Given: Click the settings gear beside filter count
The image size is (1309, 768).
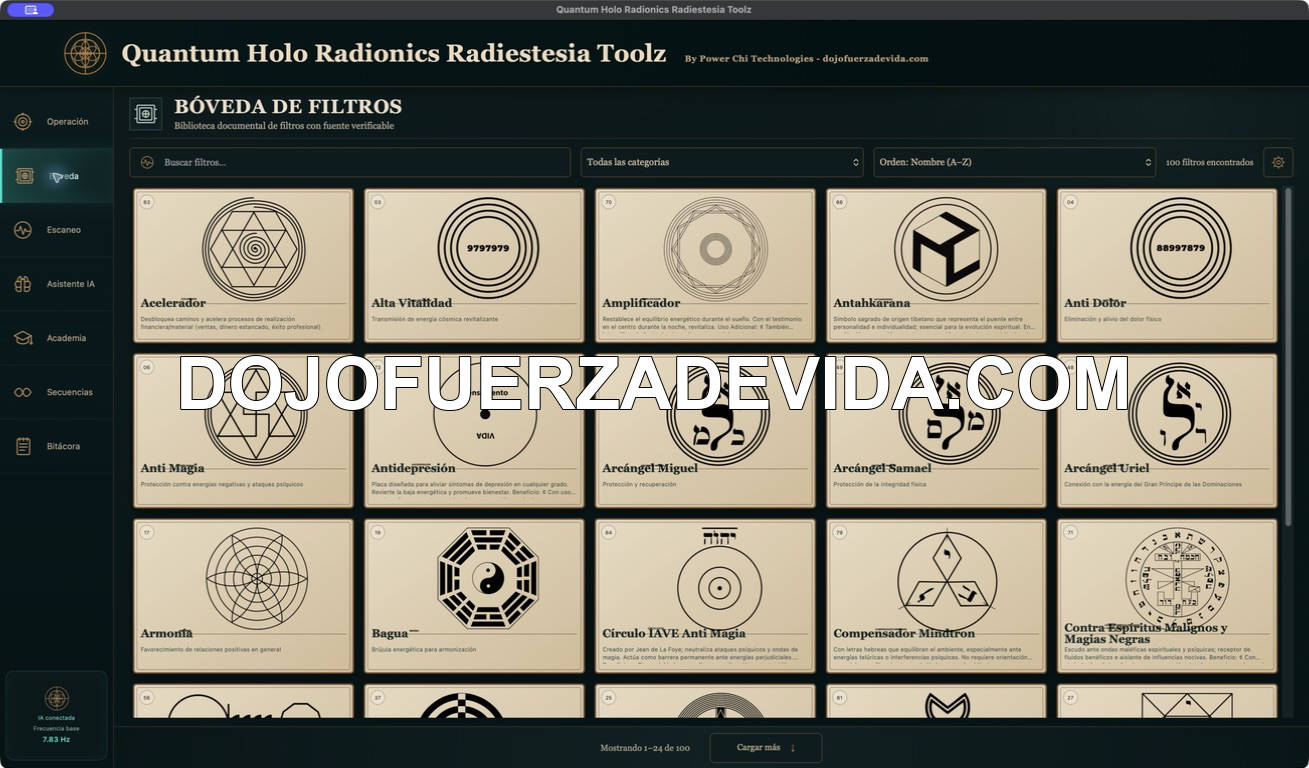Looking at the screenshot, I should pyautogui.click(x=1278, y=162).
